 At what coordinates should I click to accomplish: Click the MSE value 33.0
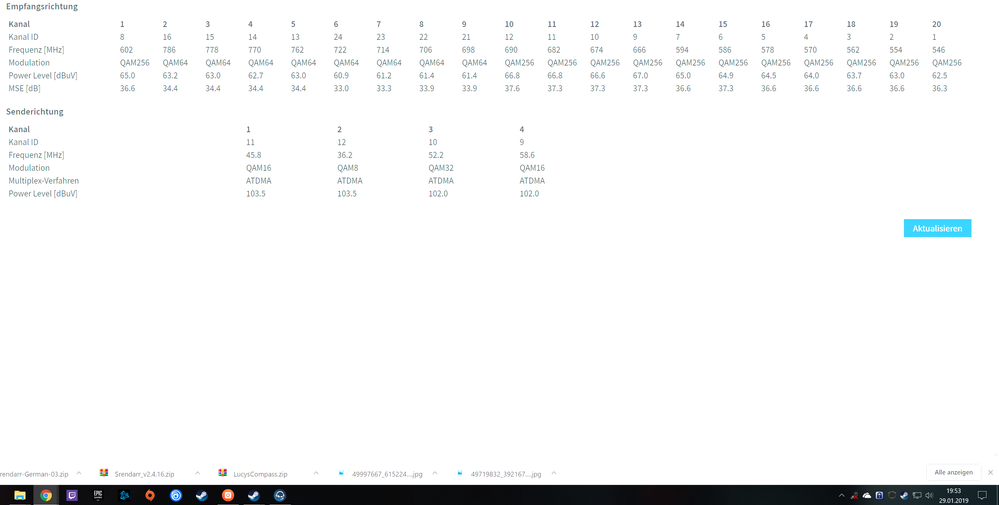pyautogui.click(x=341, y=88)
